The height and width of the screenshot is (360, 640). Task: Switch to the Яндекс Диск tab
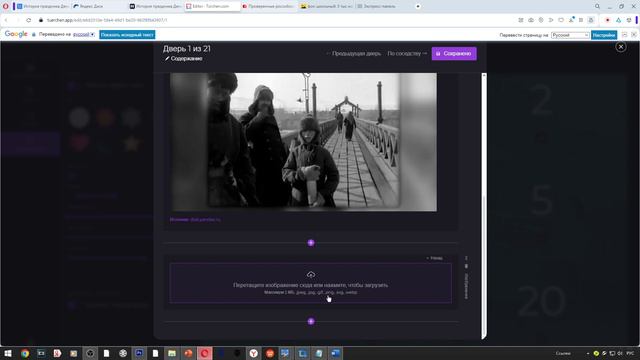[99, 6]
